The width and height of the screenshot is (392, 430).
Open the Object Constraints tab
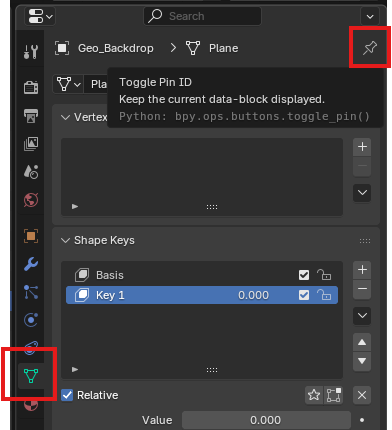point(31,347)
